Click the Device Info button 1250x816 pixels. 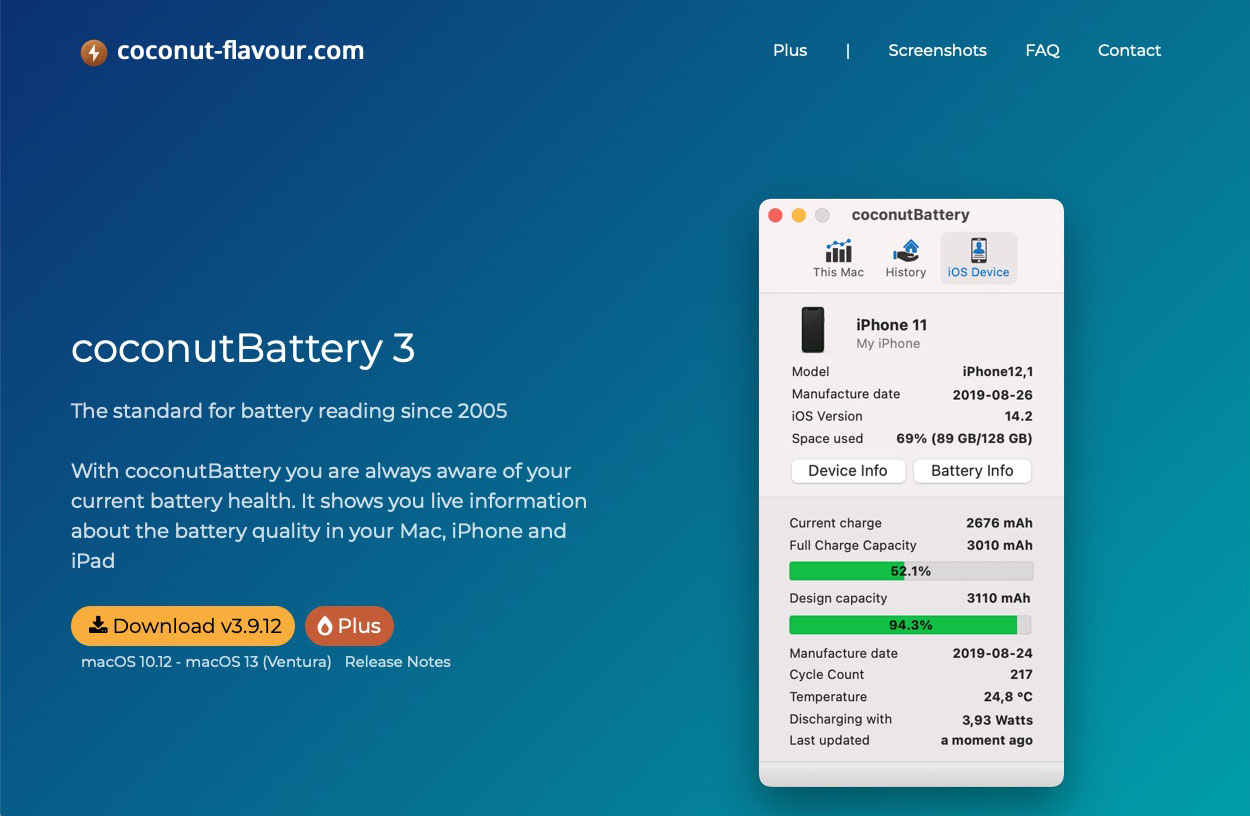point(848,471)
